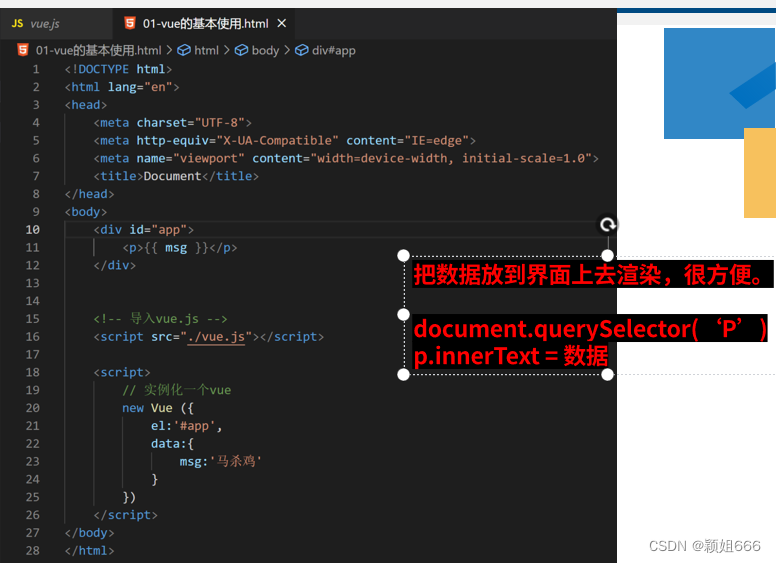Click the rotate handle above the text box
Image resolution: width=776 pixels, height=563 pixels.
tap(608, 225)
